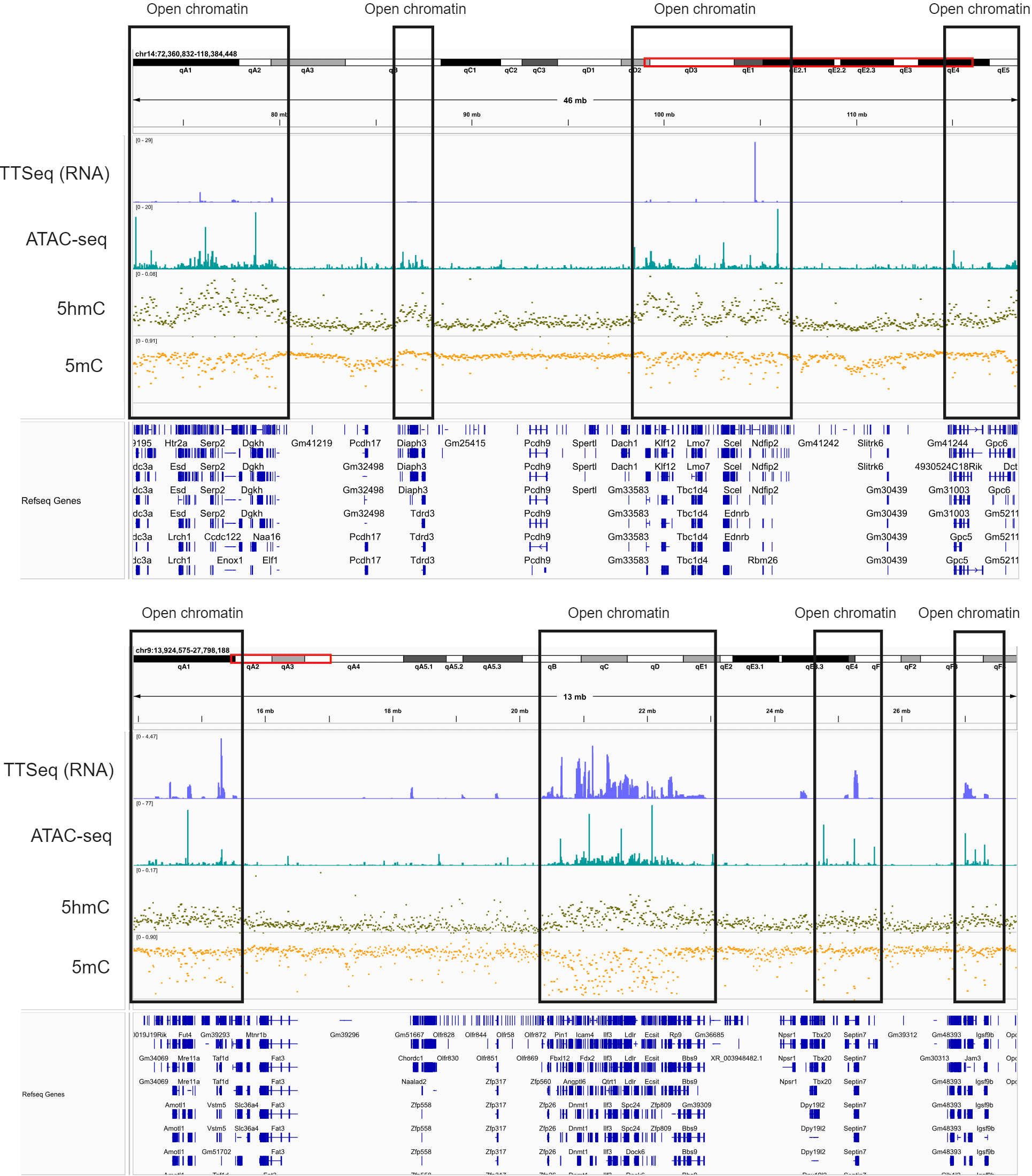Viewport: 1032px width, 1176px height.
Task: Click the 16 mb ruler tick label
Action: 265,711
